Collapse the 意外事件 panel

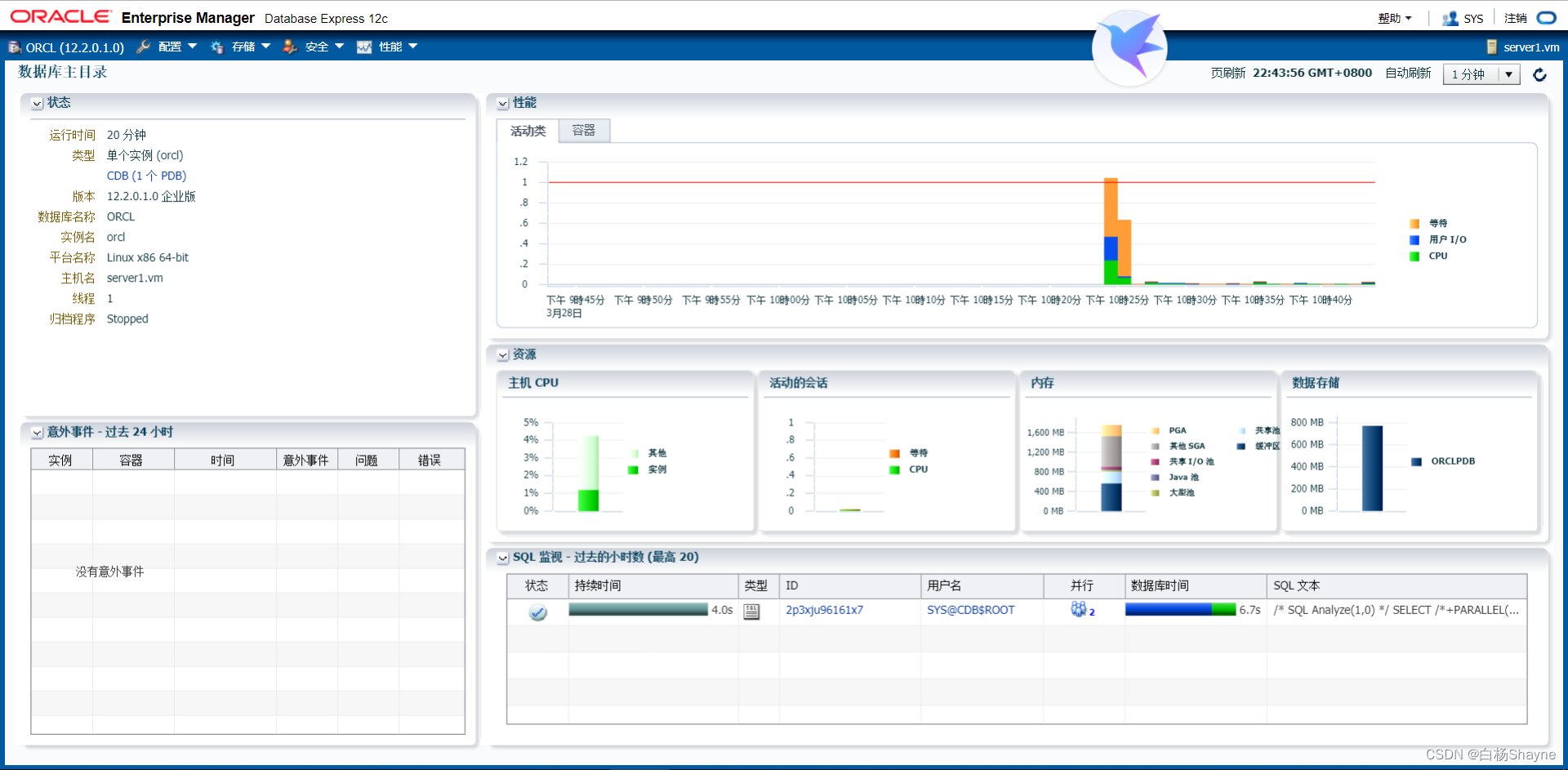pyautogui.click(x=37, y=433)
